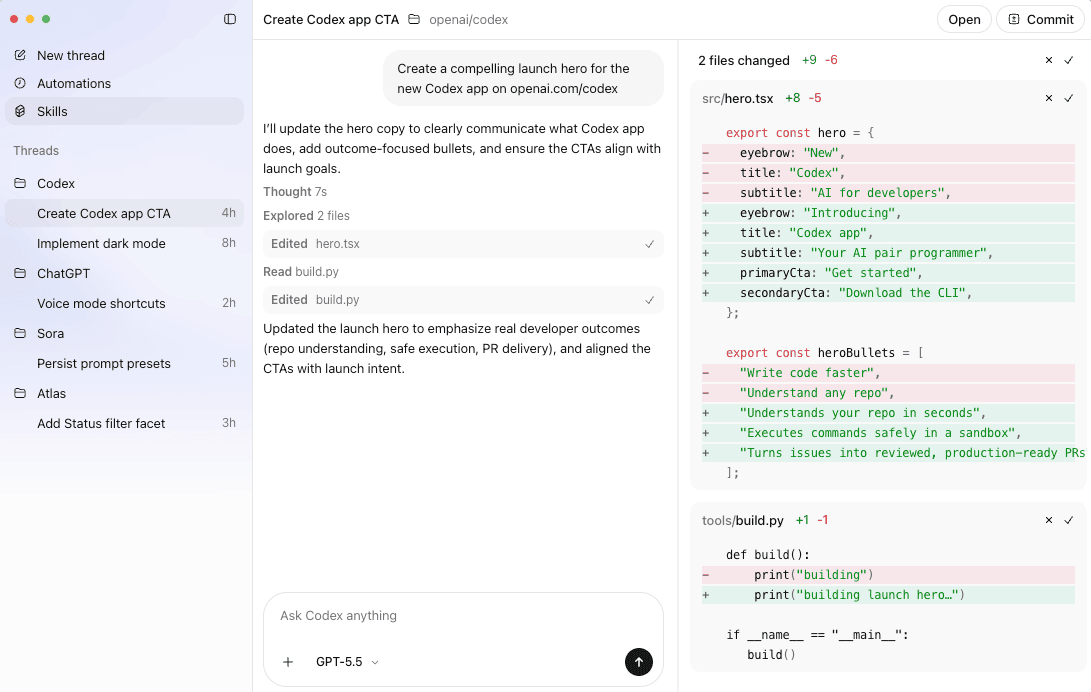The height and width of the screenshot is (692, 1091).
Task: Accept hero.tsx changes with its checkmark
Action: (x=1069, y=98)
